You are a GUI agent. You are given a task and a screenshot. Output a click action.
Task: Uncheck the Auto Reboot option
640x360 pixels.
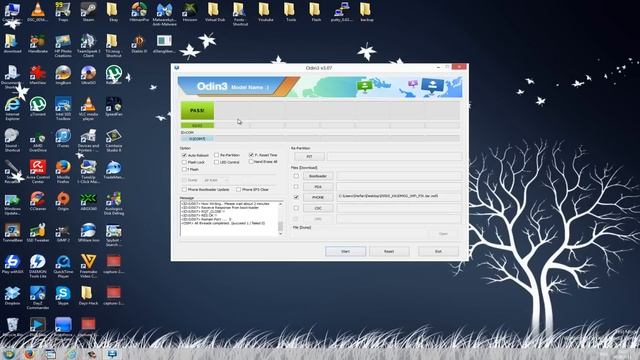[184, 156]
